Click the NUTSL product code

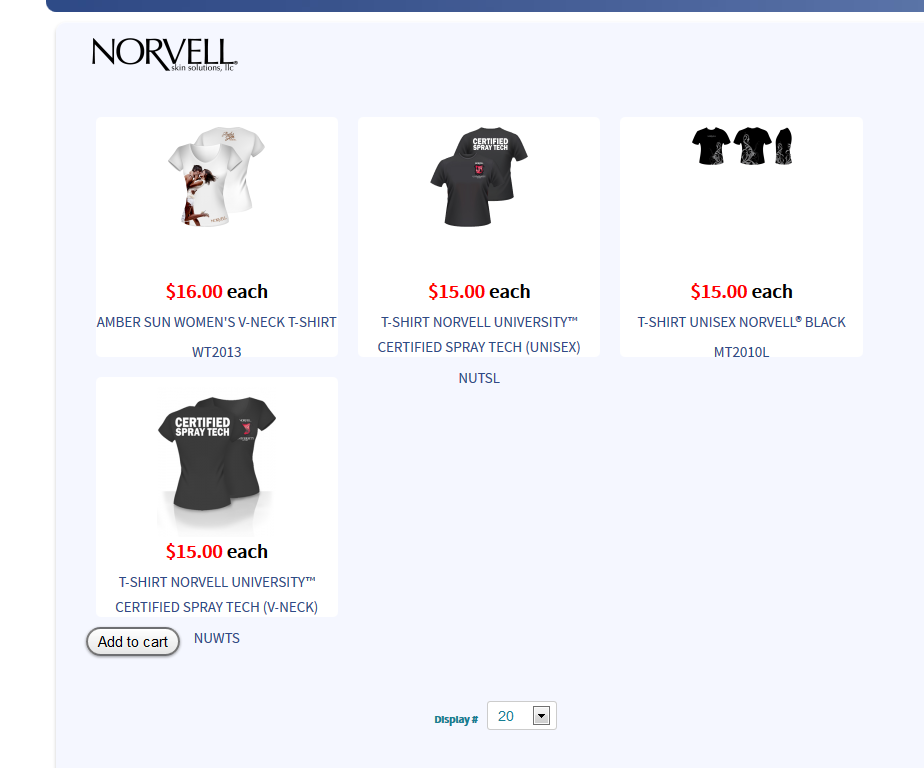[478, 378]
